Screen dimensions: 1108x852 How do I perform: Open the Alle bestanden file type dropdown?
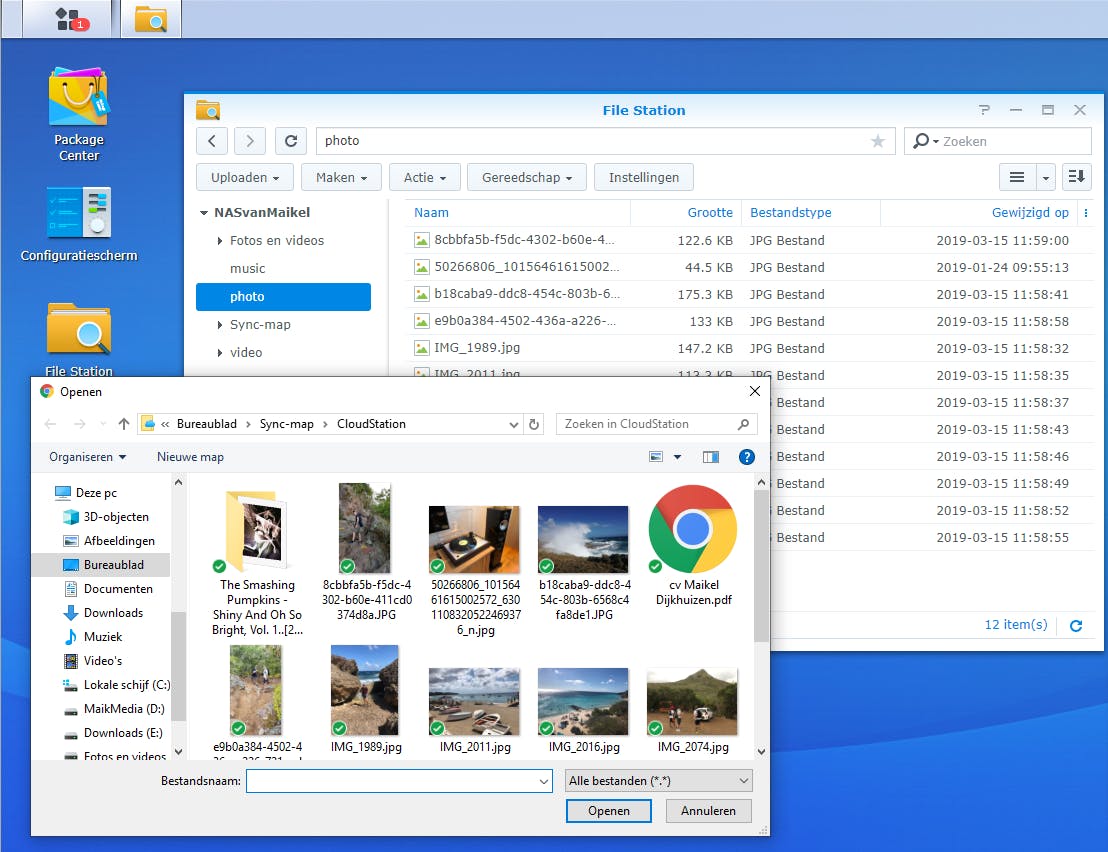point(658,780)
